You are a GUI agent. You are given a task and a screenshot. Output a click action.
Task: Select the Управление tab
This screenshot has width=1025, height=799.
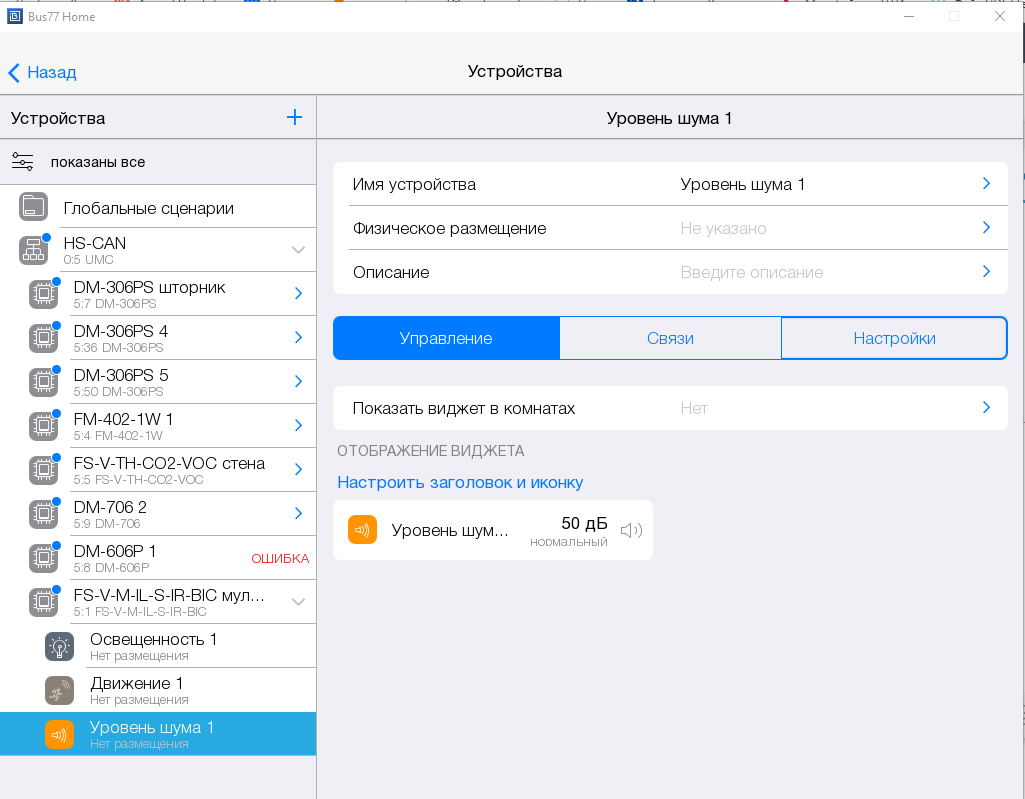[x=446, y=338]
